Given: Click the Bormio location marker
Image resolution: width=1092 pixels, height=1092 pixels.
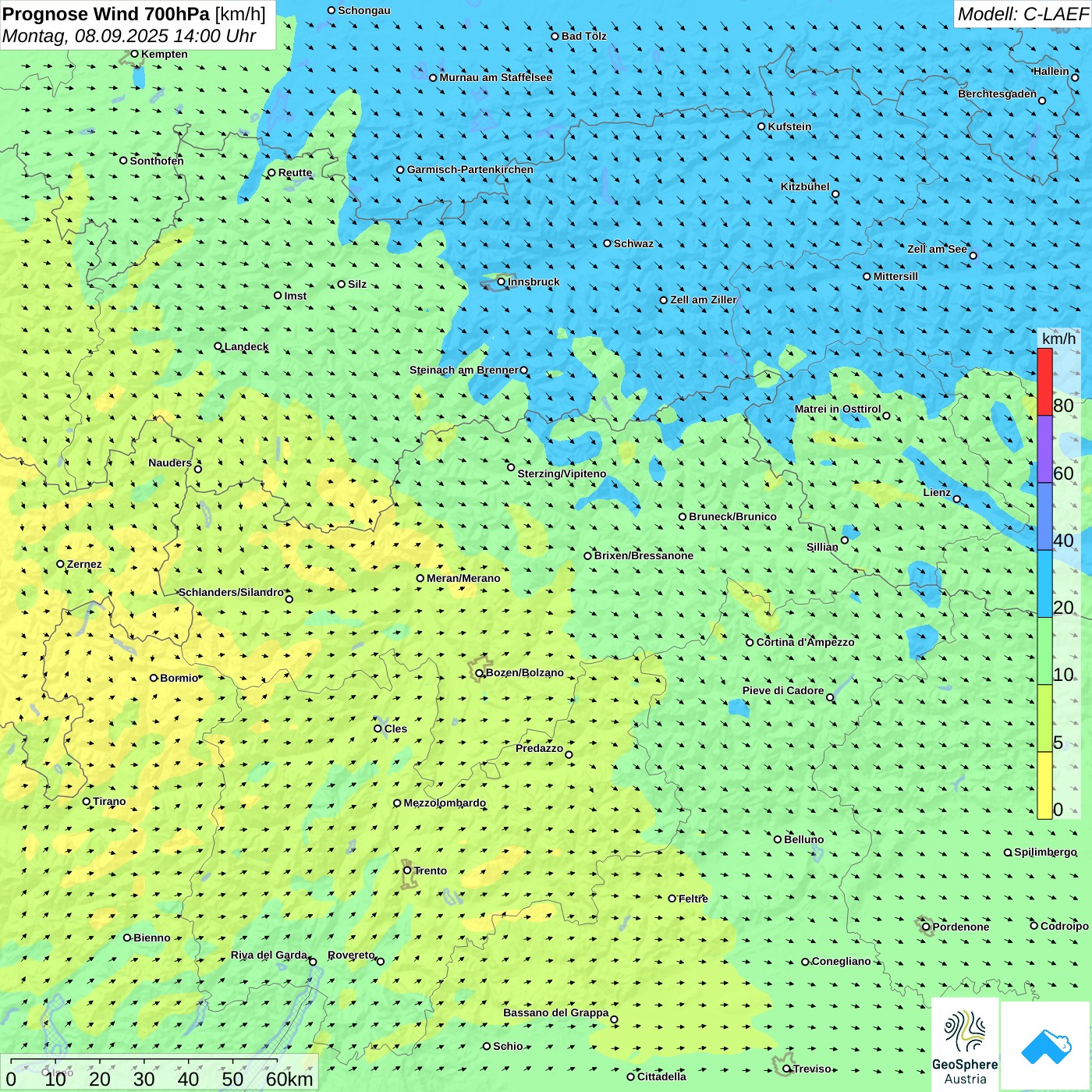Looking at the screenshot, I should (x=154, y=678).
